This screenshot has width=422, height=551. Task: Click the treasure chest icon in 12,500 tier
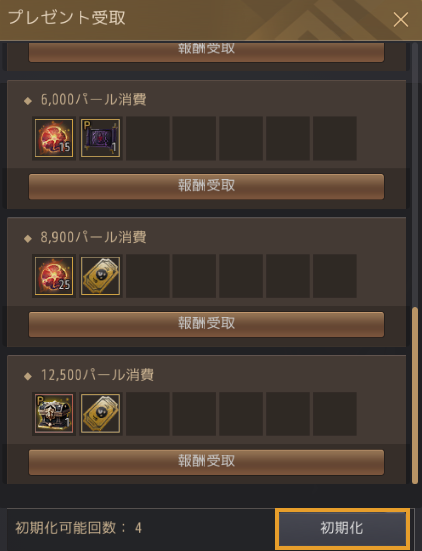[x=54, y=414]
